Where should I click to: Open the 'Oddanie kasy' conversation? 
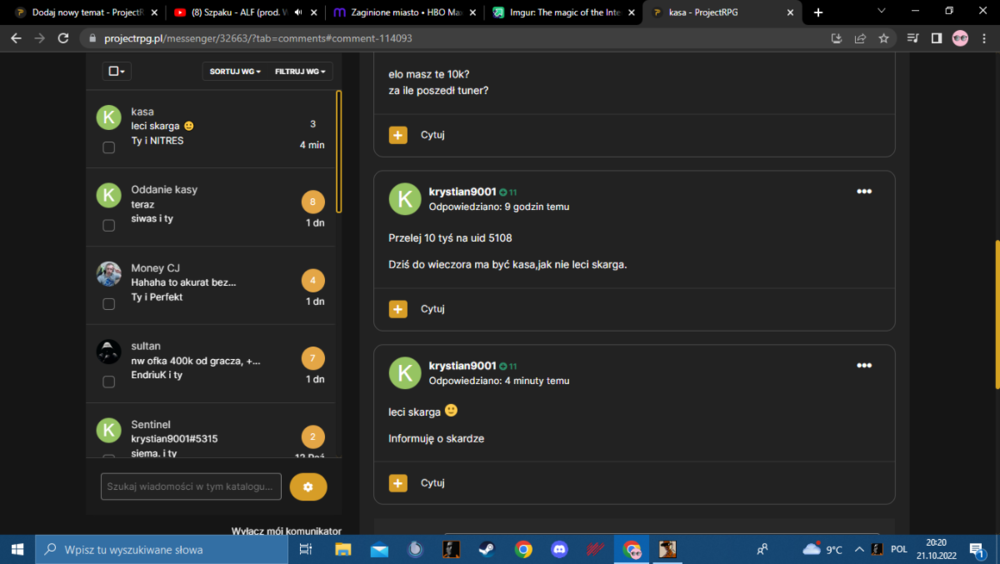pyautogui.click(x=210, y=207)
